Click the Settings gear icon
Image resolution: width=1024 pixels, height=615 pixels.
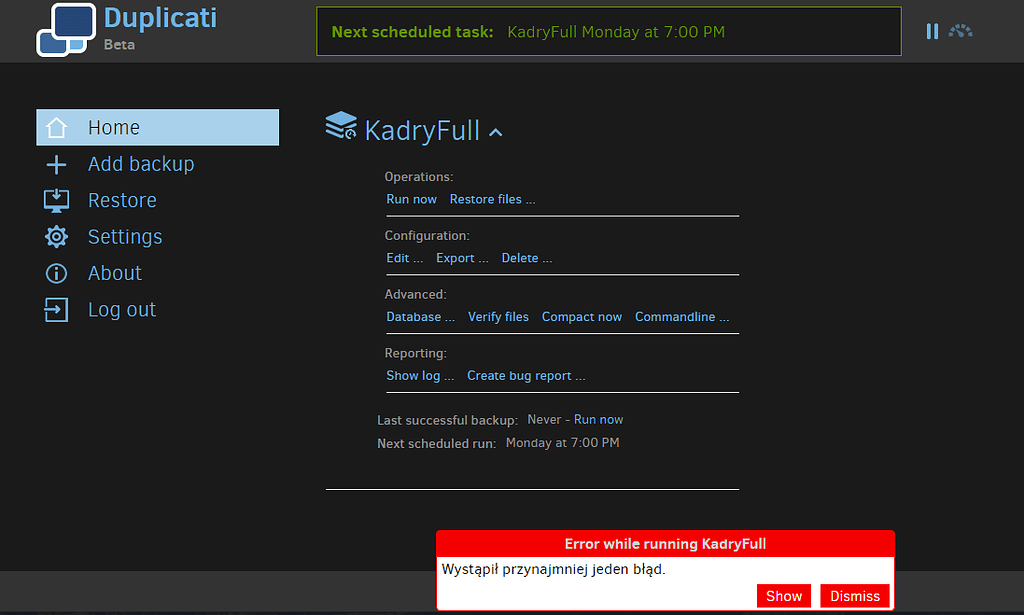point(56,236)
